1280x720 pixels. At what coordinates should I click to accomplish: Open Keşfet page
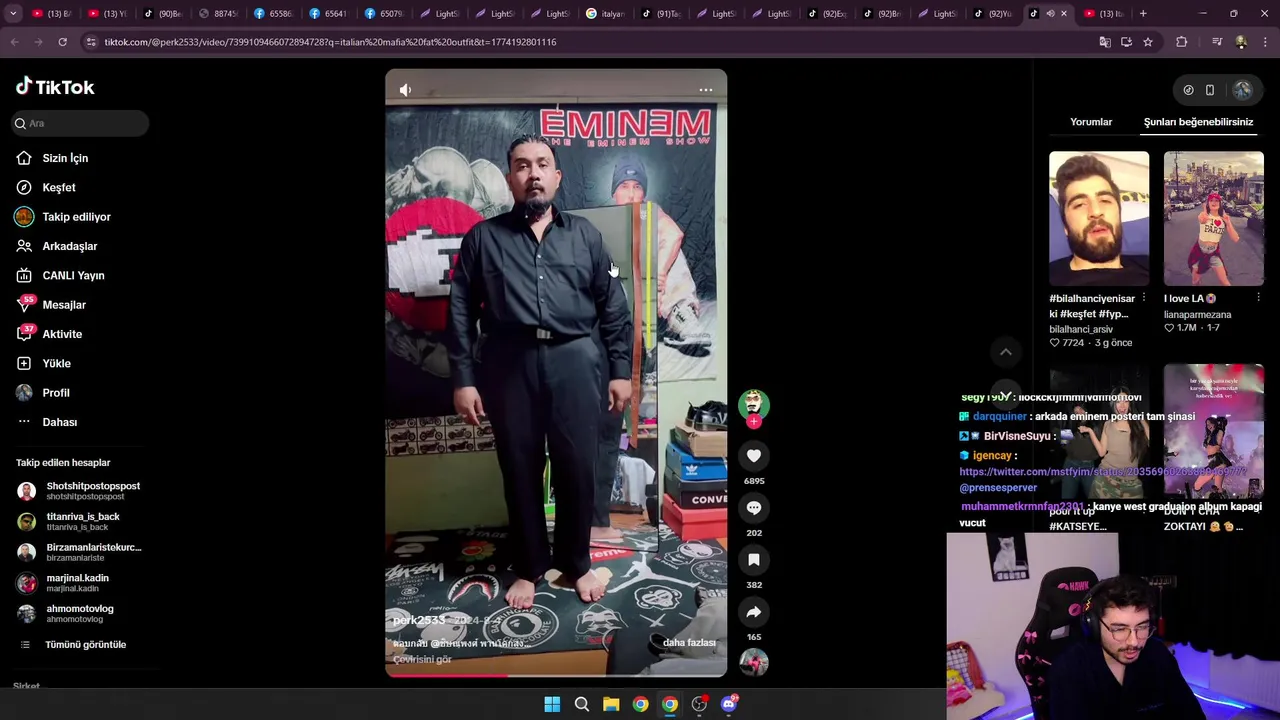coord(59,187)
